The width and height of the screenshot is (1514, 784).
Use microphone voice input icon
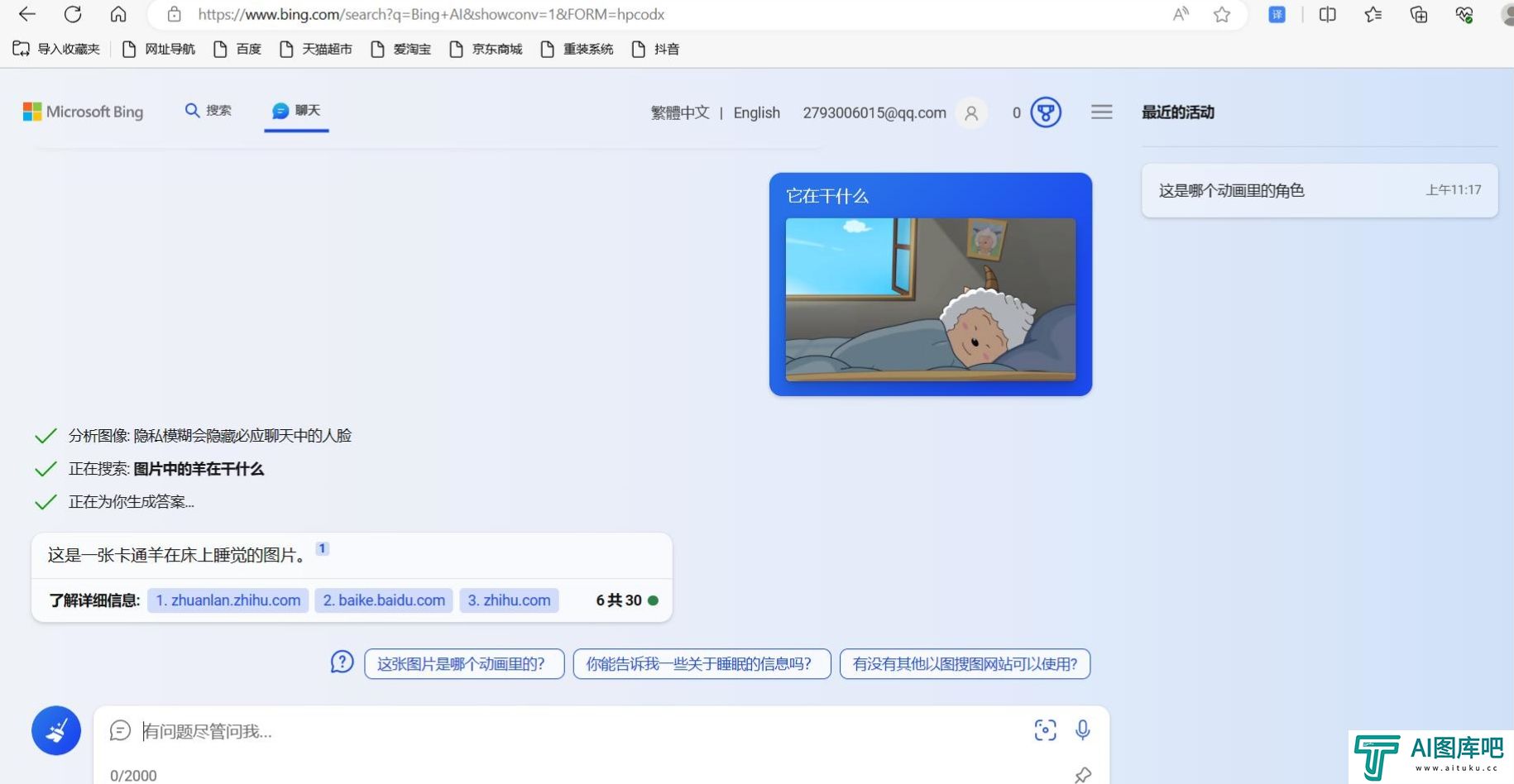[x=1082, y=729]
